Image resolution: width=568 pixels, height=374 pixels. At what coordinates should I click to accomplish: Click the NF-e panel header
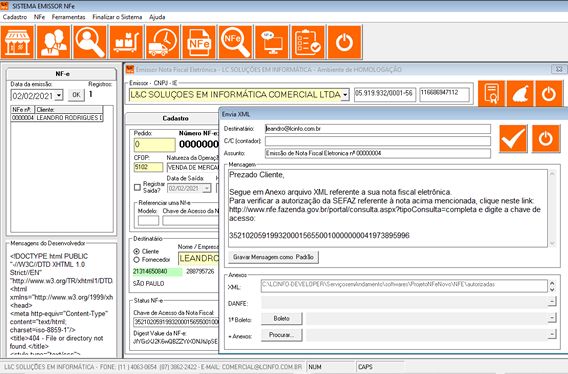(62, 74)
